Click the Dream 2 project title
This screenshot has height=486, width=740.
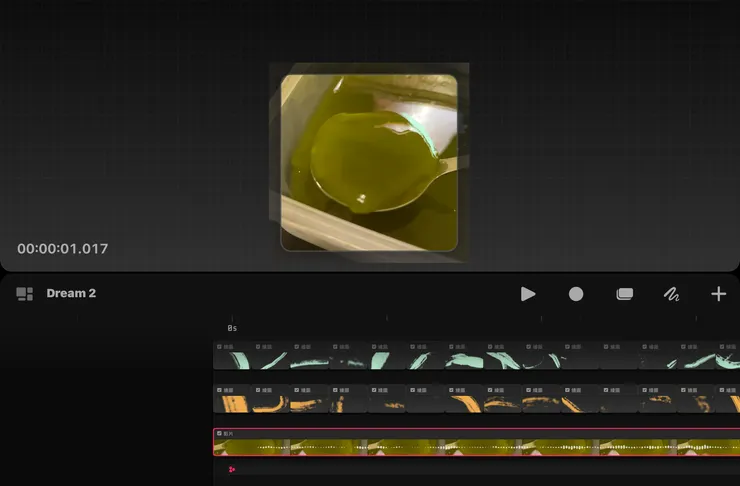[71, 293]
